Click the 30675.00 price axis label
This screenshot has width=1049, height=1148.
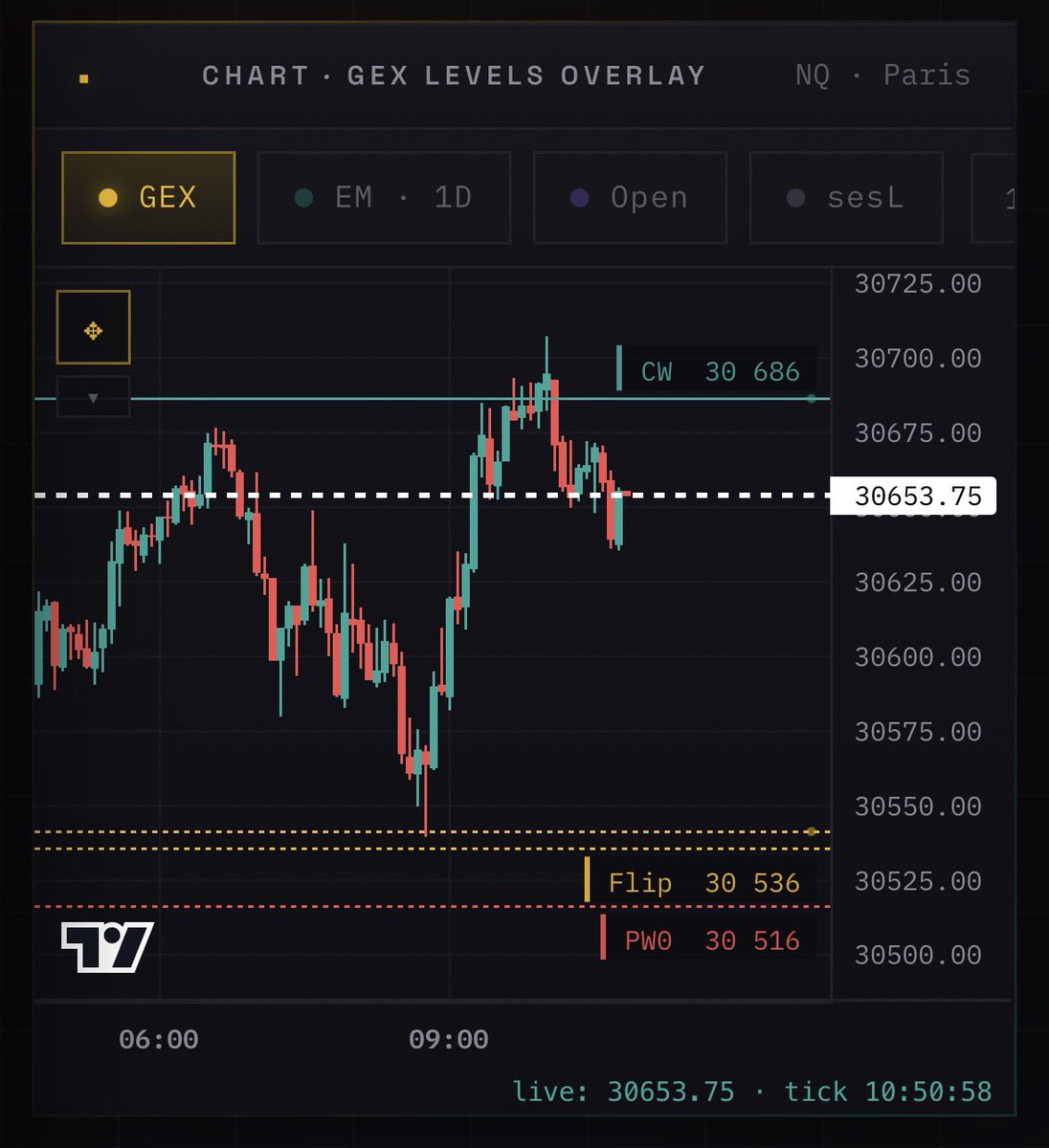(x=918, y=432)
